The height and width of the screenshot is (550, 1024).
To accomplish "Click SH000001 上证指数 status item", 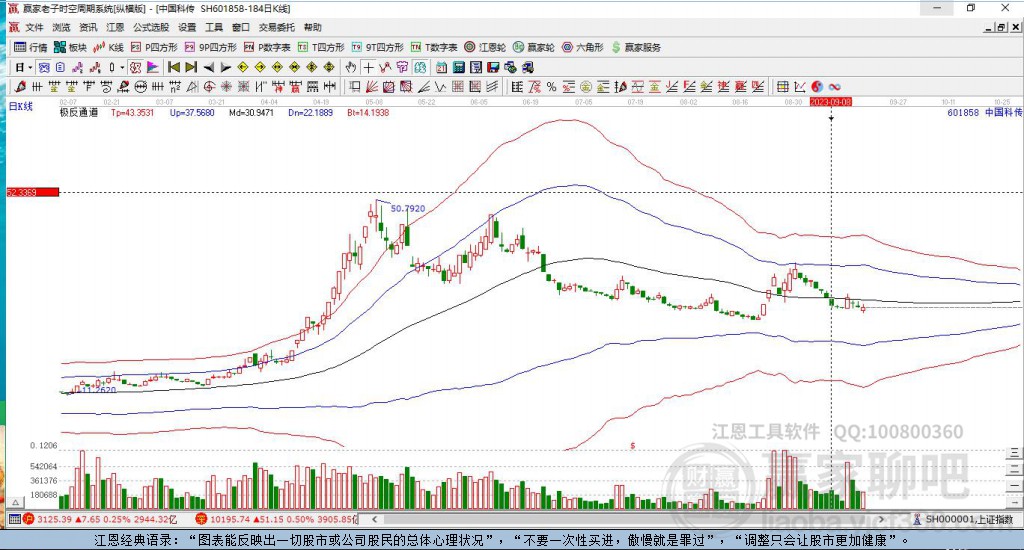I will click(964, 519).
